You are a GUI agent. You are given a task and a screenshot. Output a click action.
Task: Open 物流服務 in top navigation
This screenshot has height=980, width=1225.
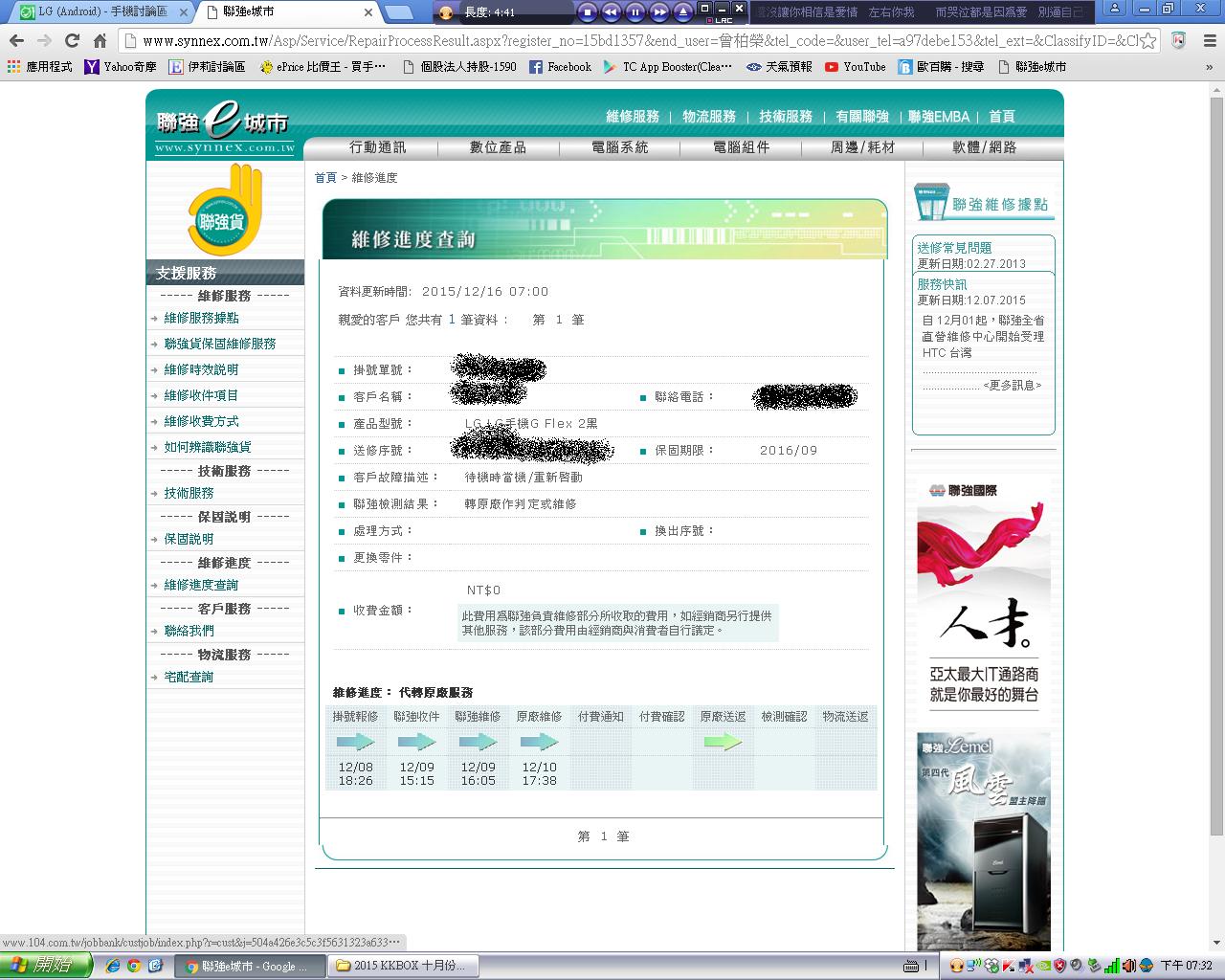click(x=709, y=117)
